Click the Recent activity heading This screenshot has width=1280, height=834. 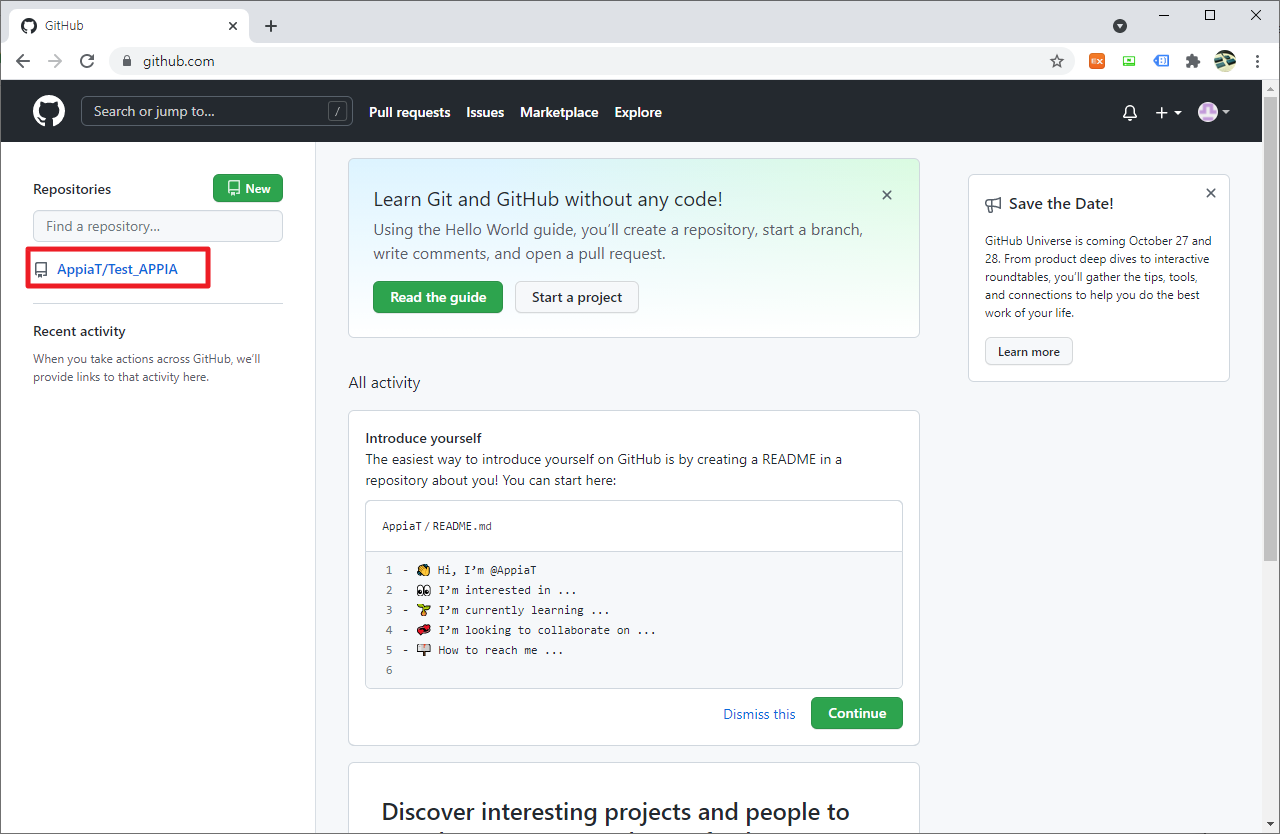pos(79,331)
